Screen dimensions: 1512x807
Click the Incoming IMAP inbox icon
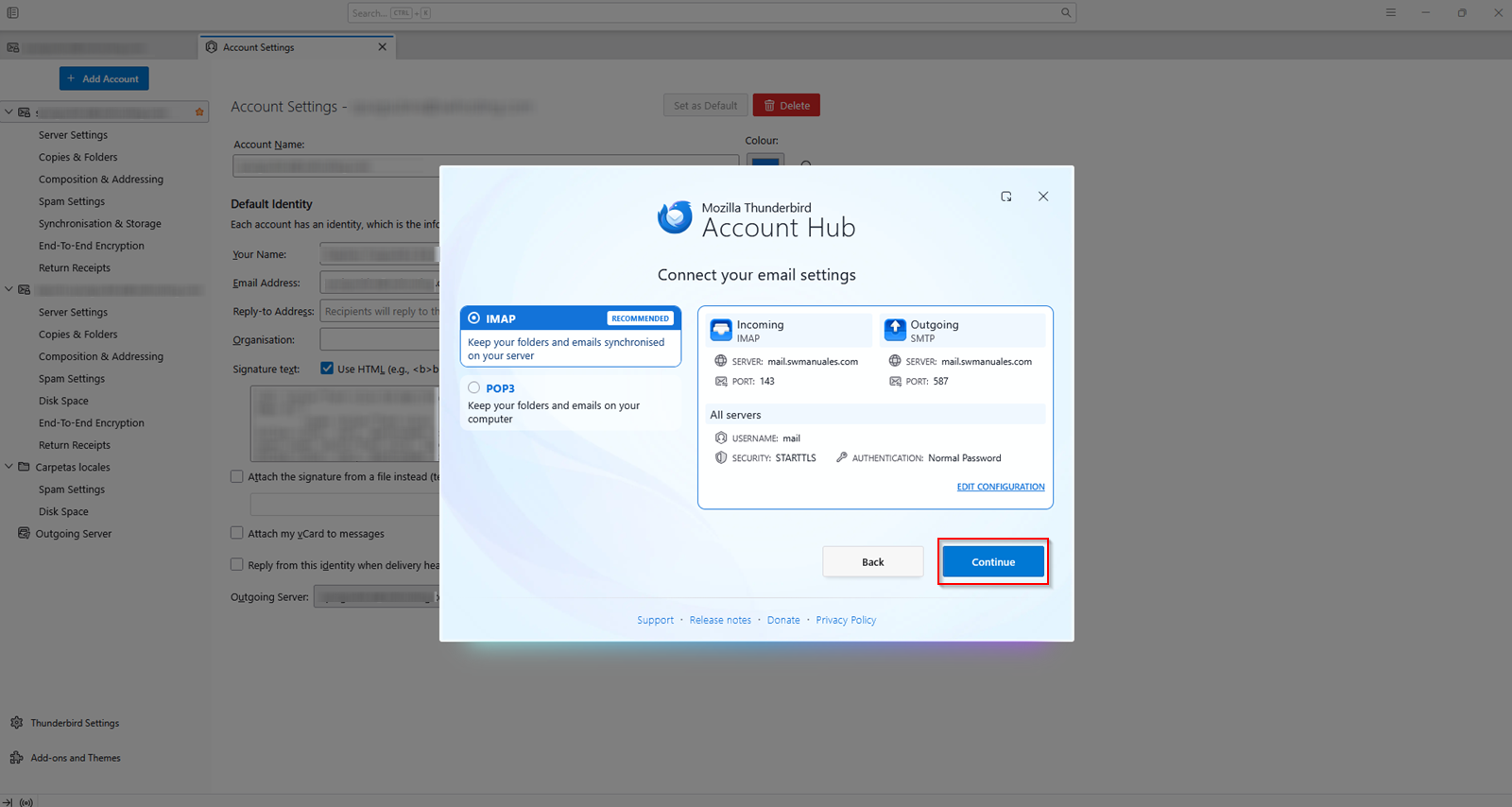pos(721,330)
